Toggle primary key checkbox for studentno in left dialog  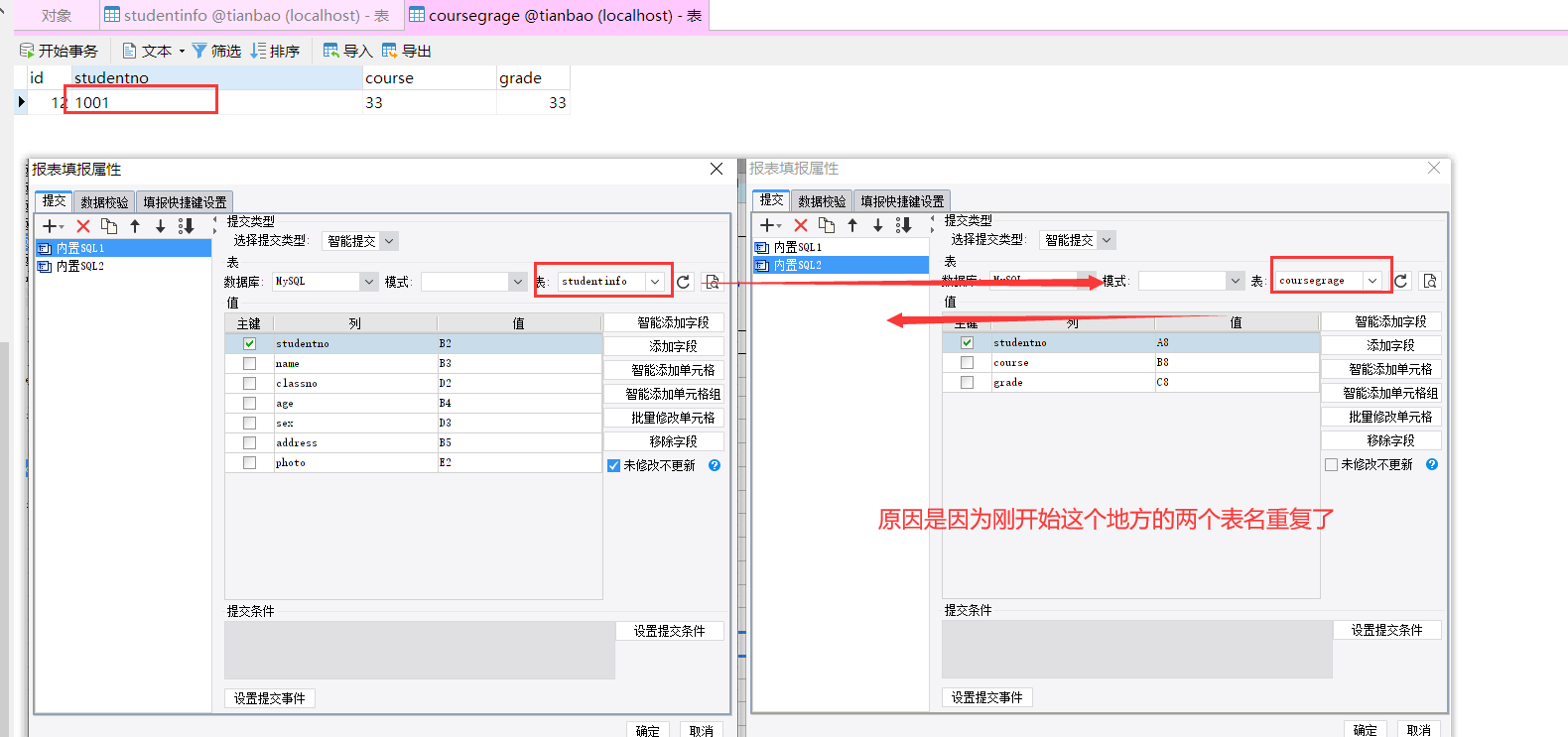pyautogui.click(x=249, y=343)
